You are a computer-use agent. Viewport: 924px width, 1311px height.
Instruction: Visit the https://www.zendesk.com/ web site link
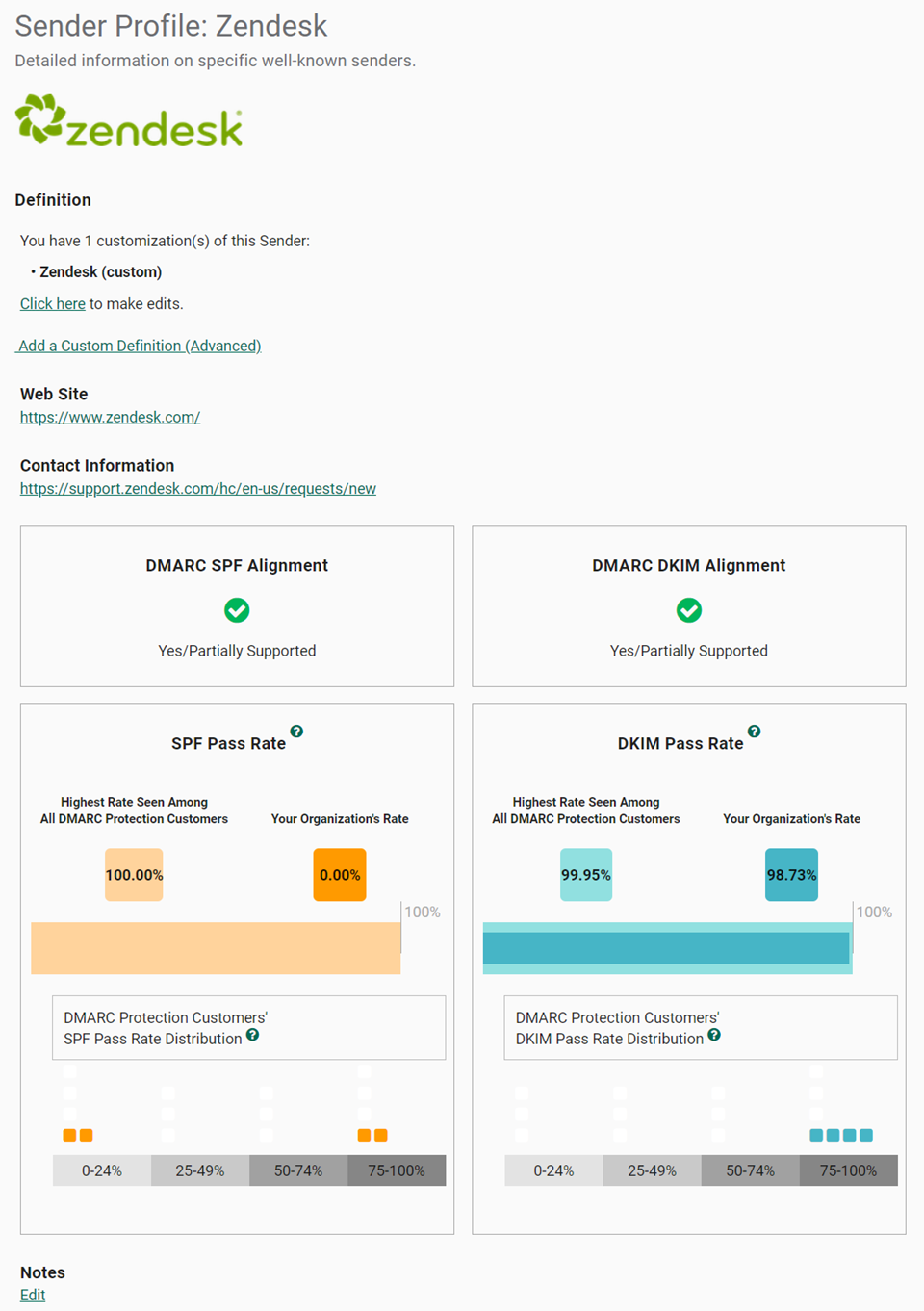pos(110,417)
